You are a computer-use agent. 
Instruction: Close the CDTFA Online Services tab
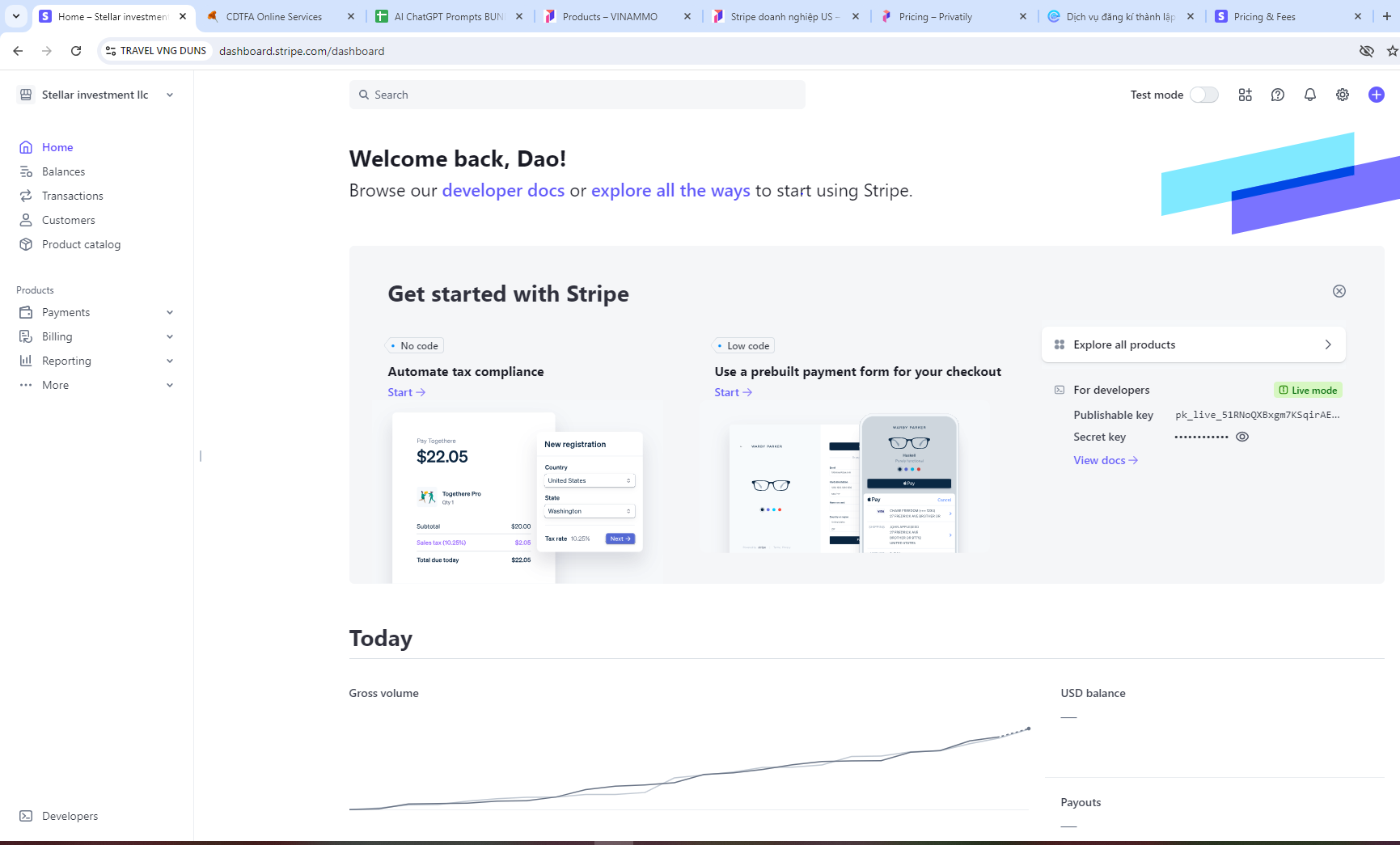[351, 16]
